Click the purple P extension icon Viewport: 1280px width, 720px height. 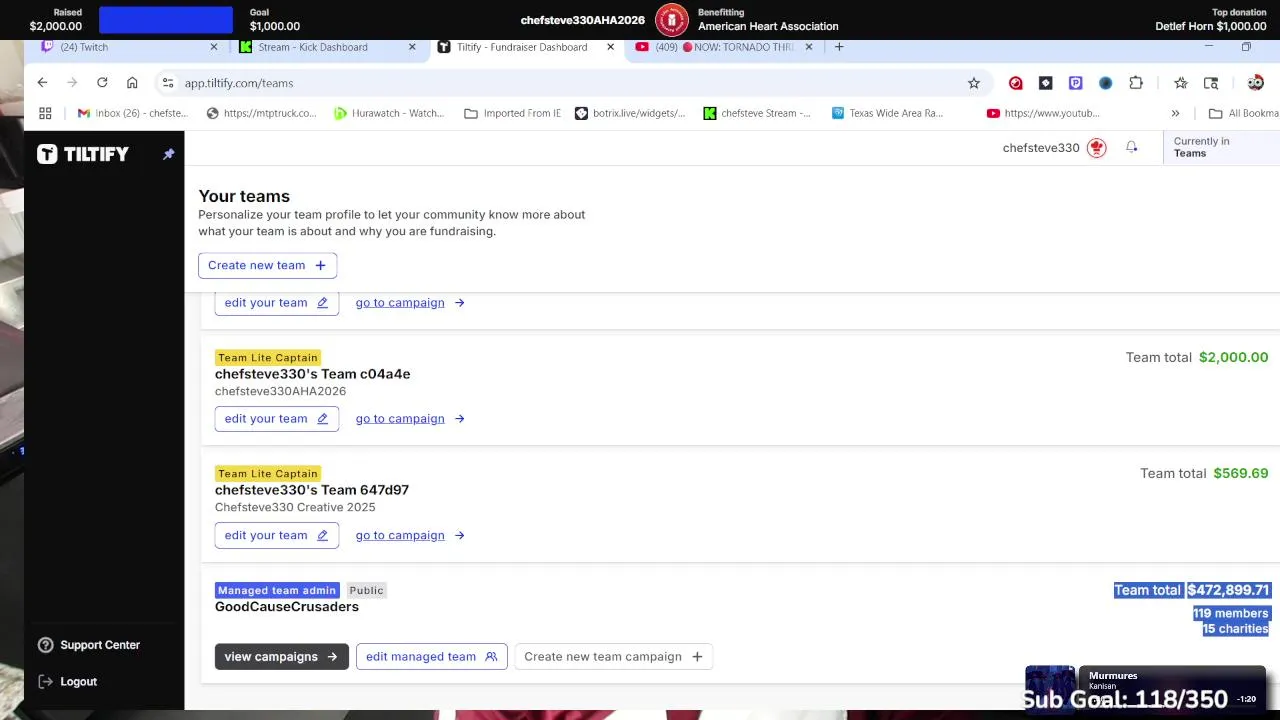[x=1076, y=83]
